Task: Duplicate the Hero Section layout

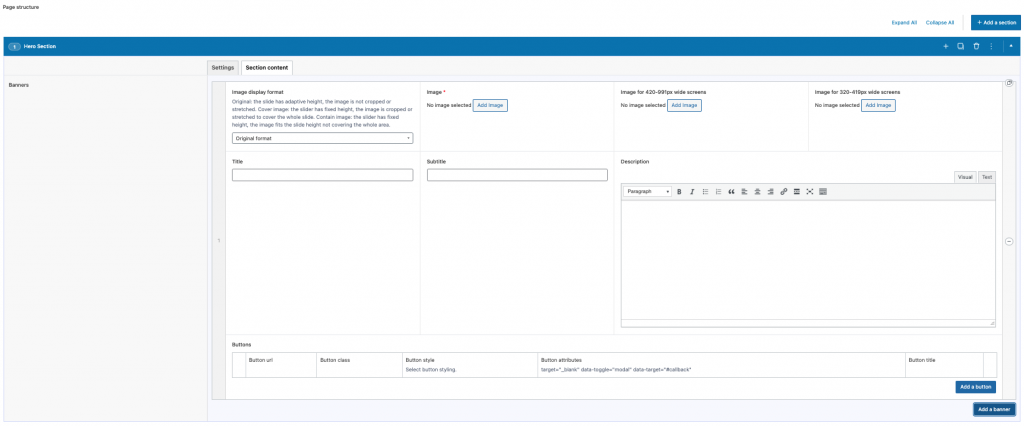Action: click(961, 46)
